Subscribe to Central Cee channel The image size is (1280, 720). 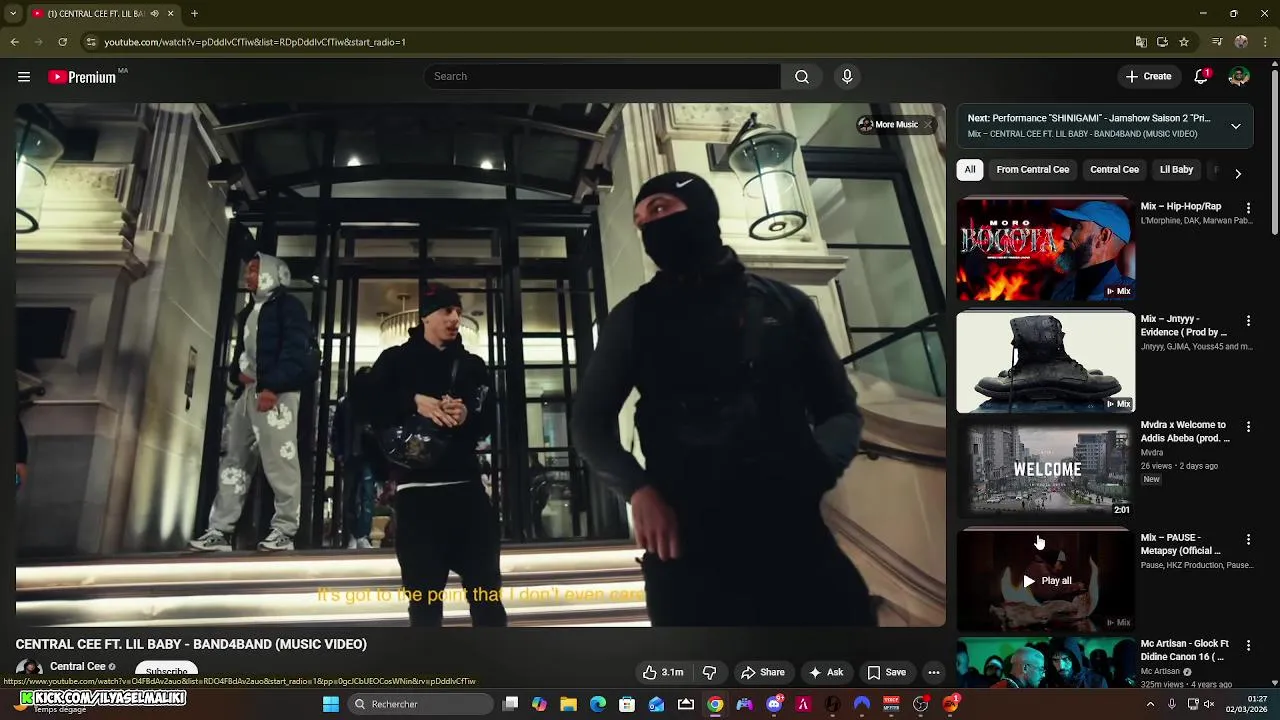point(167,671)
